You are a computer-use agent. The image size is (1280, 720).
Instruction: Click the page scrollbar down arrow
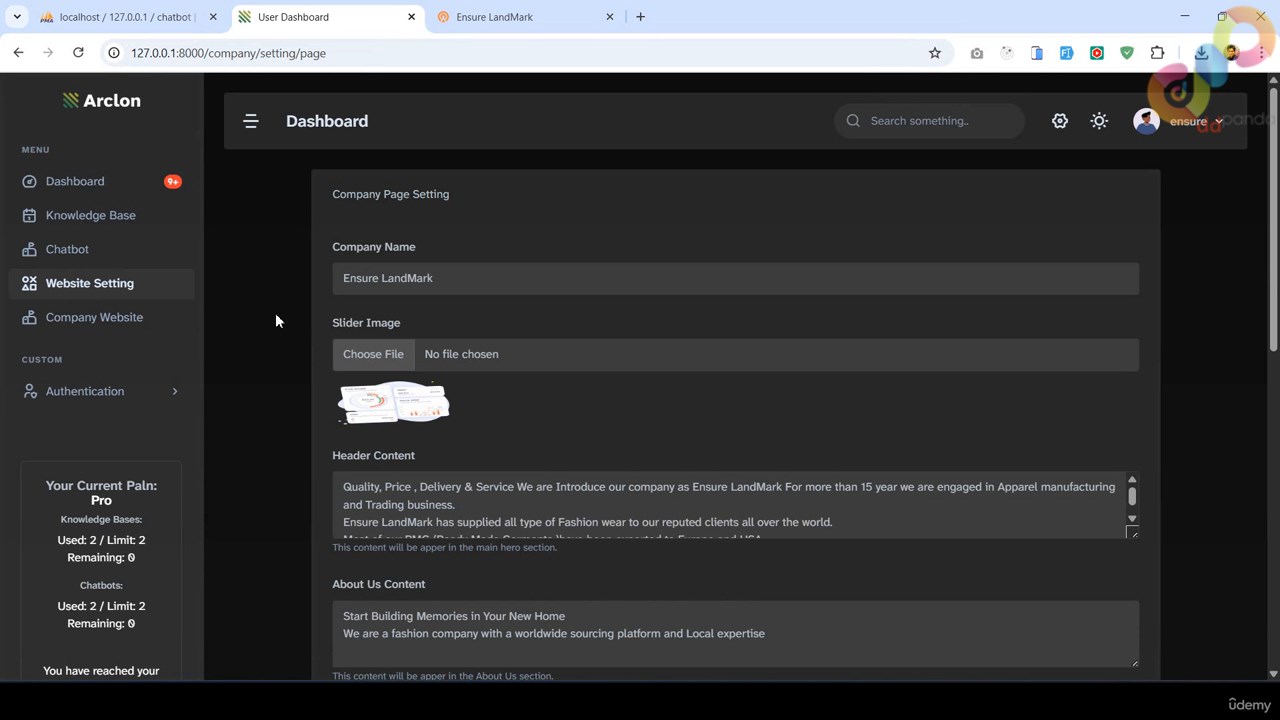[x=1273, y=674]
